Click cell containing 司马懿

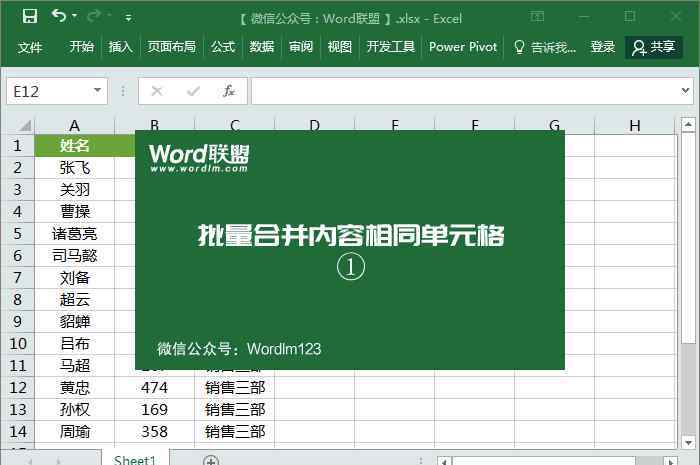pos(75,255)
